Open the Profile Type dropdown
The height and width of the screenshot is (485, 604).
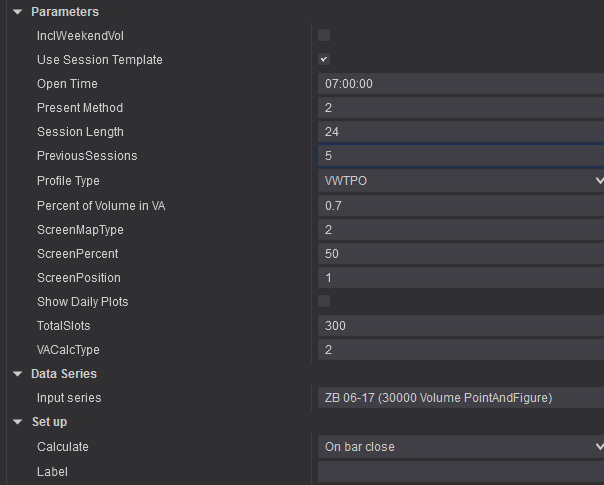461,181
